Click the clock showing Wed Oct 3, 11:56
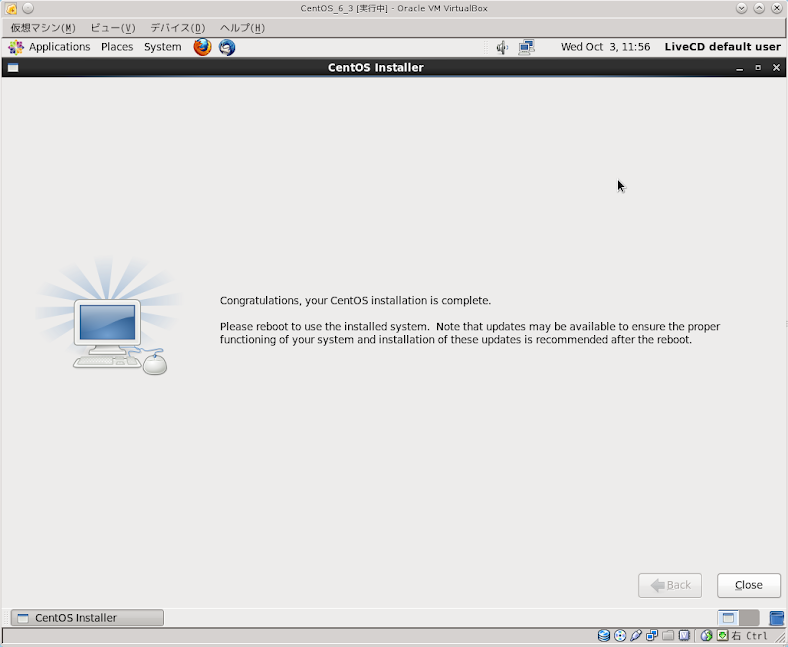This screenshot has height=647, width=788. (x=605, y=47)
